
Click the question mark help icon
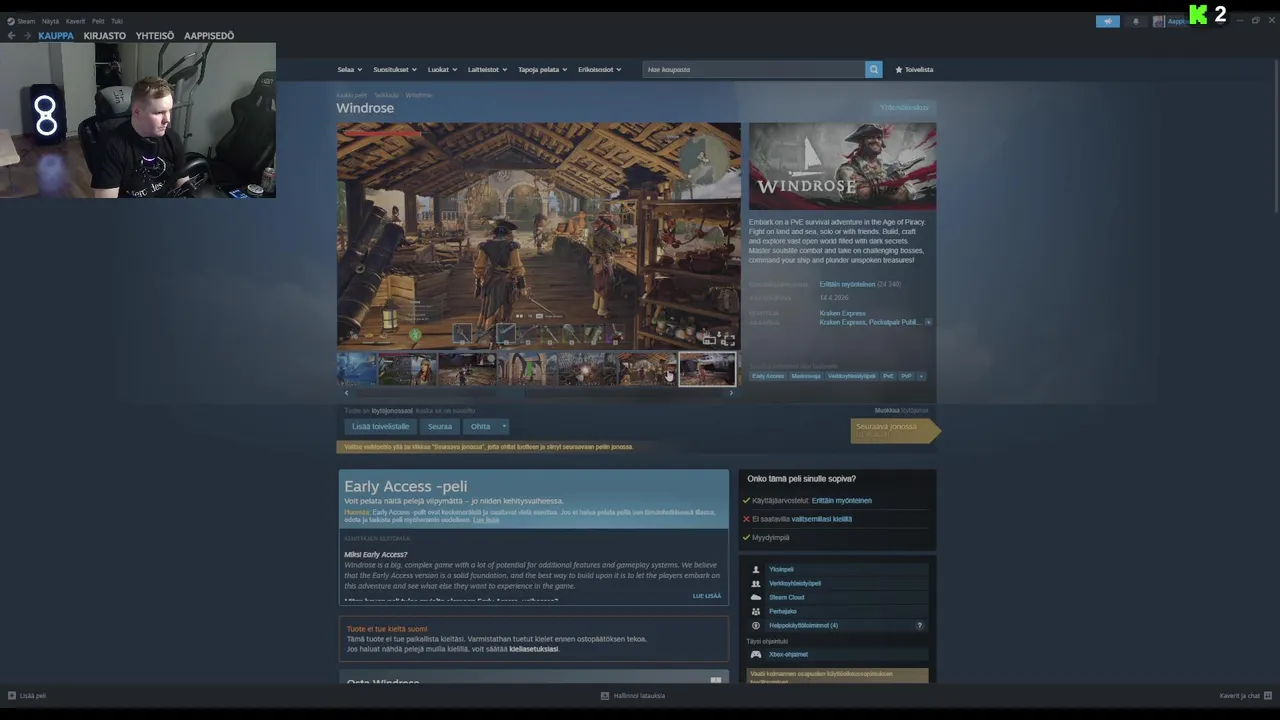(x=920, y=625)
